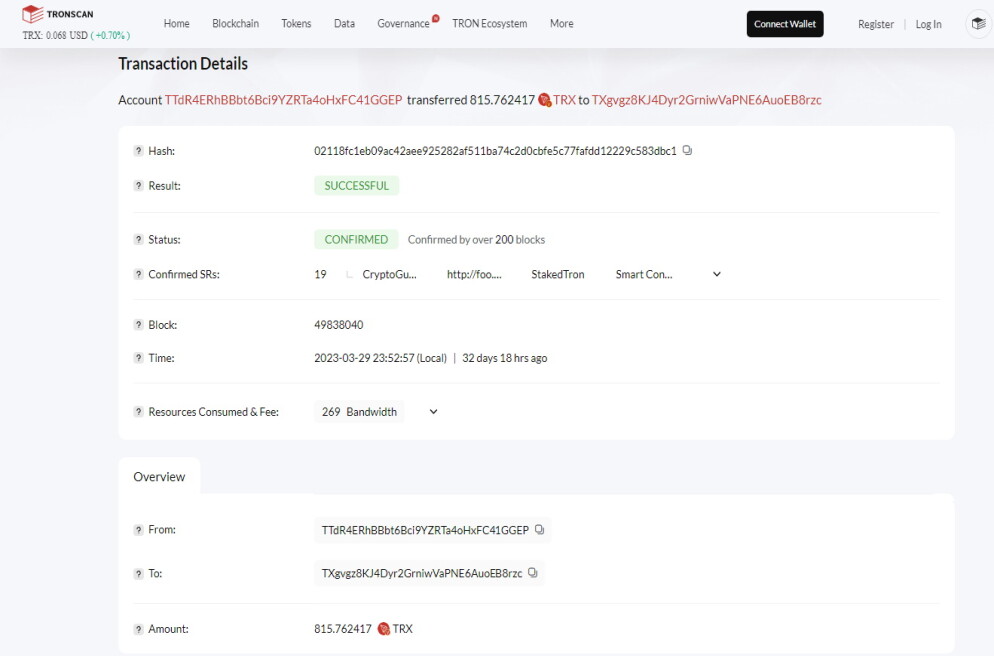The height and width of the screenshot is (656, 994).
Task: Click the Log In link
Action: (928, 24)
